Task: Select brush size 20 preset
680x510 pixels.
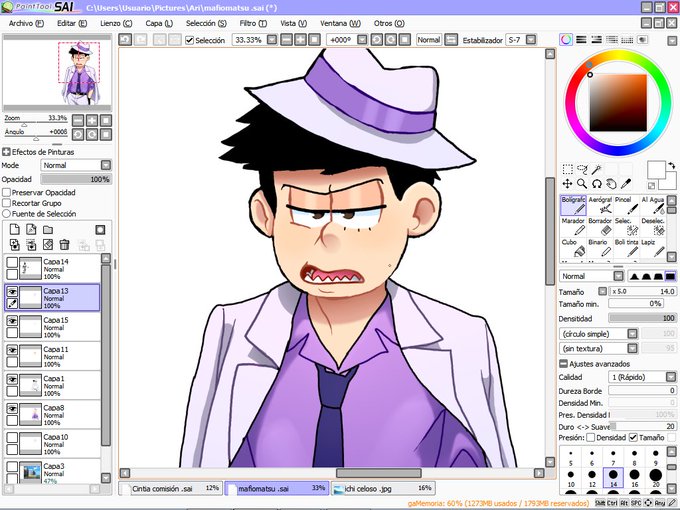Action: pyautogui.click(x=656, y=478)
